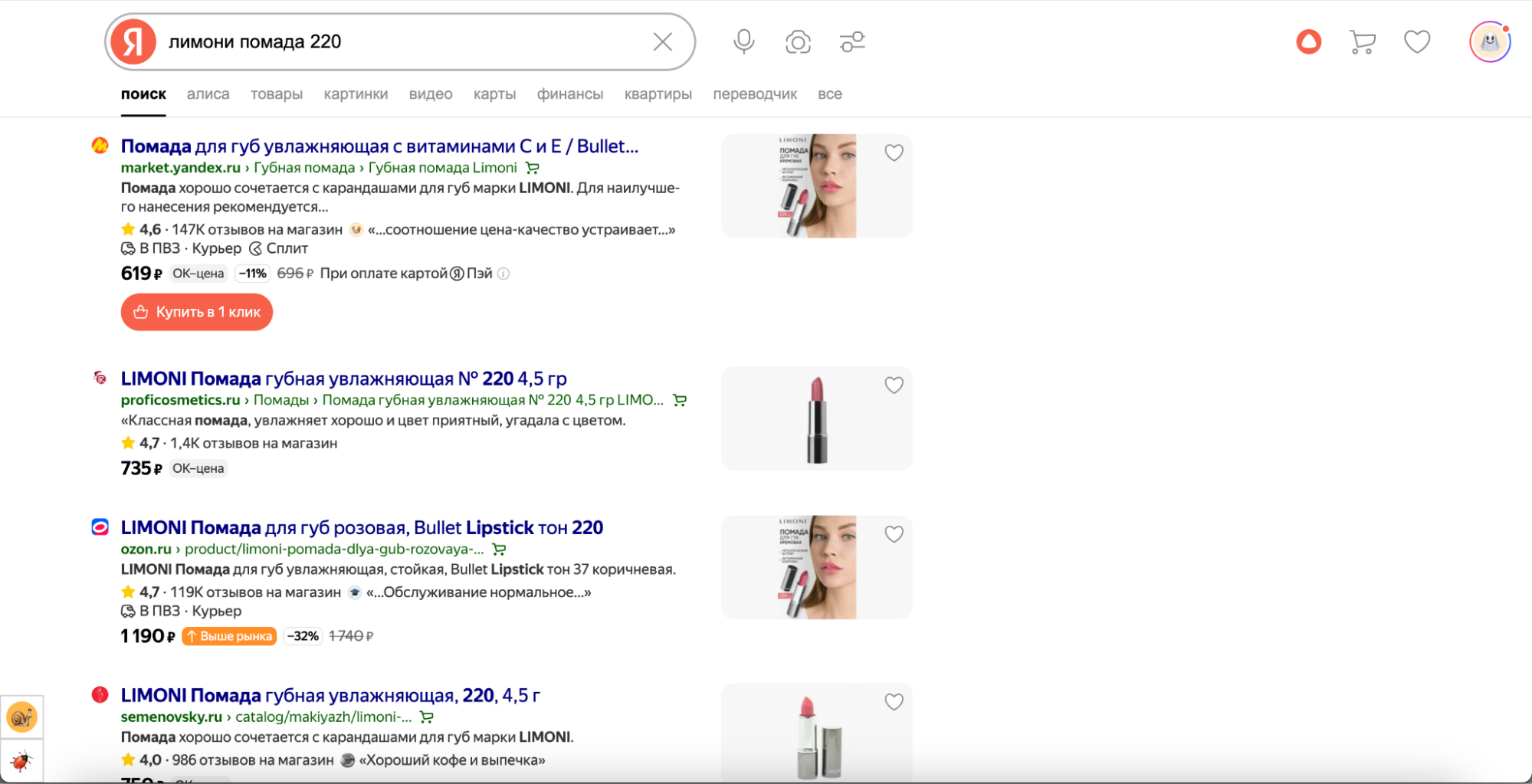
Task: Open Alice assistant icon in the header
Action: pos(1309,41)
